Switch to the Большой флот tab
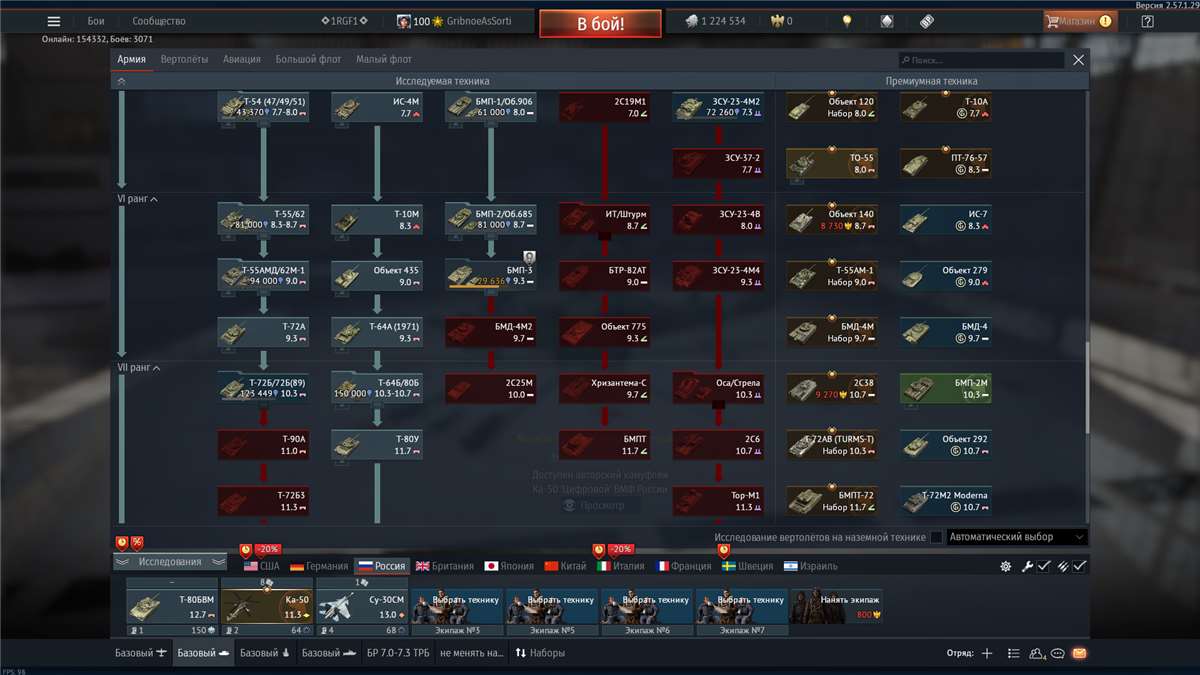Viewport: 1200px width, 675px height. click(308, 59)
